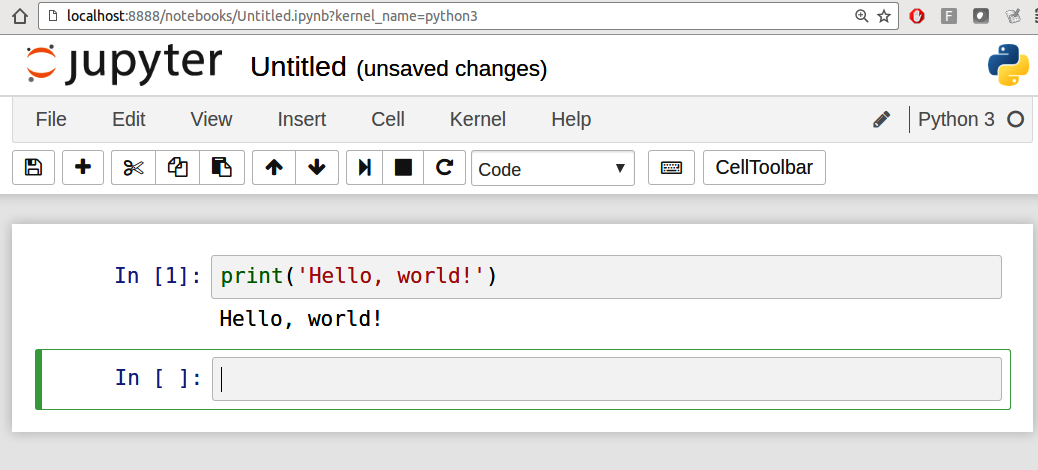Move the selected cell up
The height and width of the screenshot is (470, 1038).
point(274,168)
